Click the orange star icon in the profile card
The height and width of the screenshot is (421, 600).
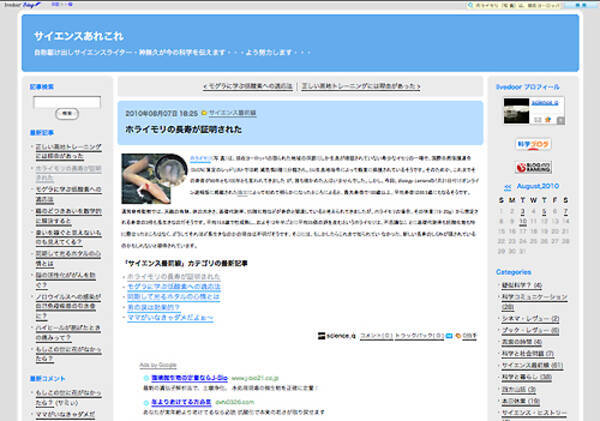click(x=548, y=120)
